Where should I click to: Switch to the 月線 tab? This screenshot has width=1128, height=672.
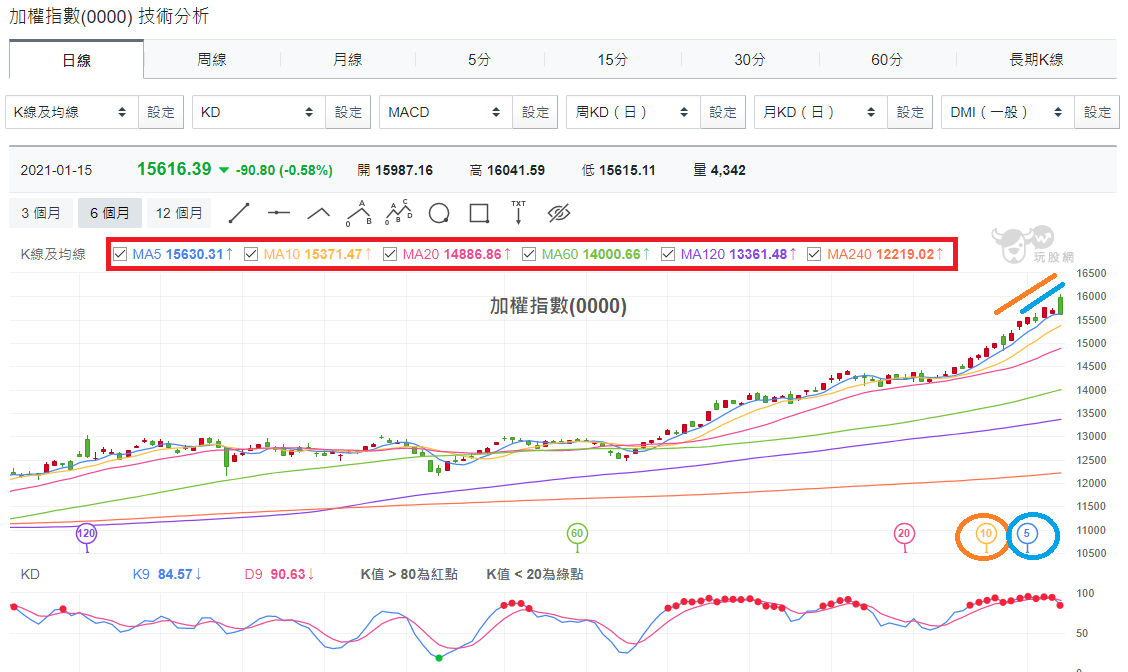[x=347, y=60]
